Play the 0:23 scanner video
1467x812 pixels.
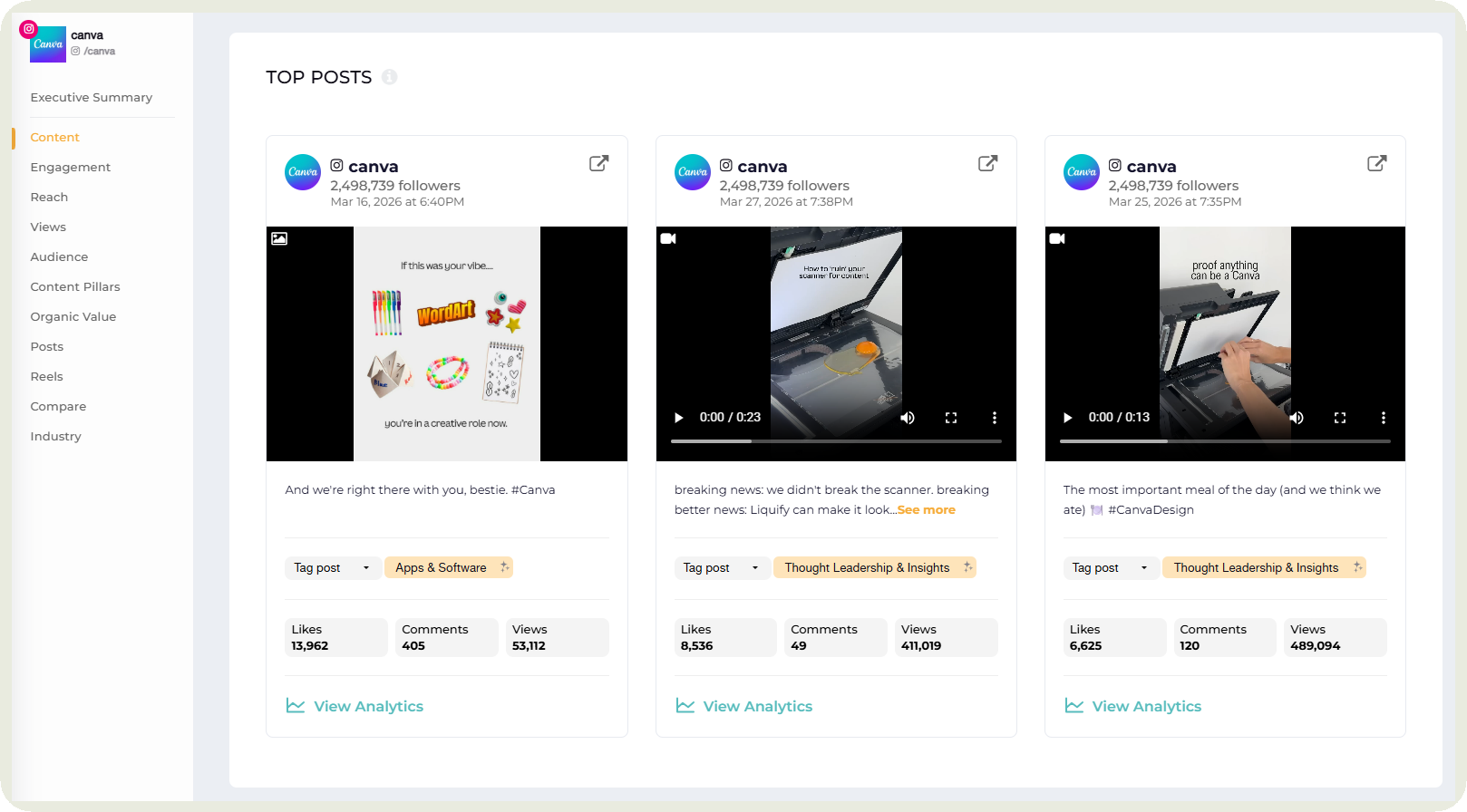click(x=678, y=418)
